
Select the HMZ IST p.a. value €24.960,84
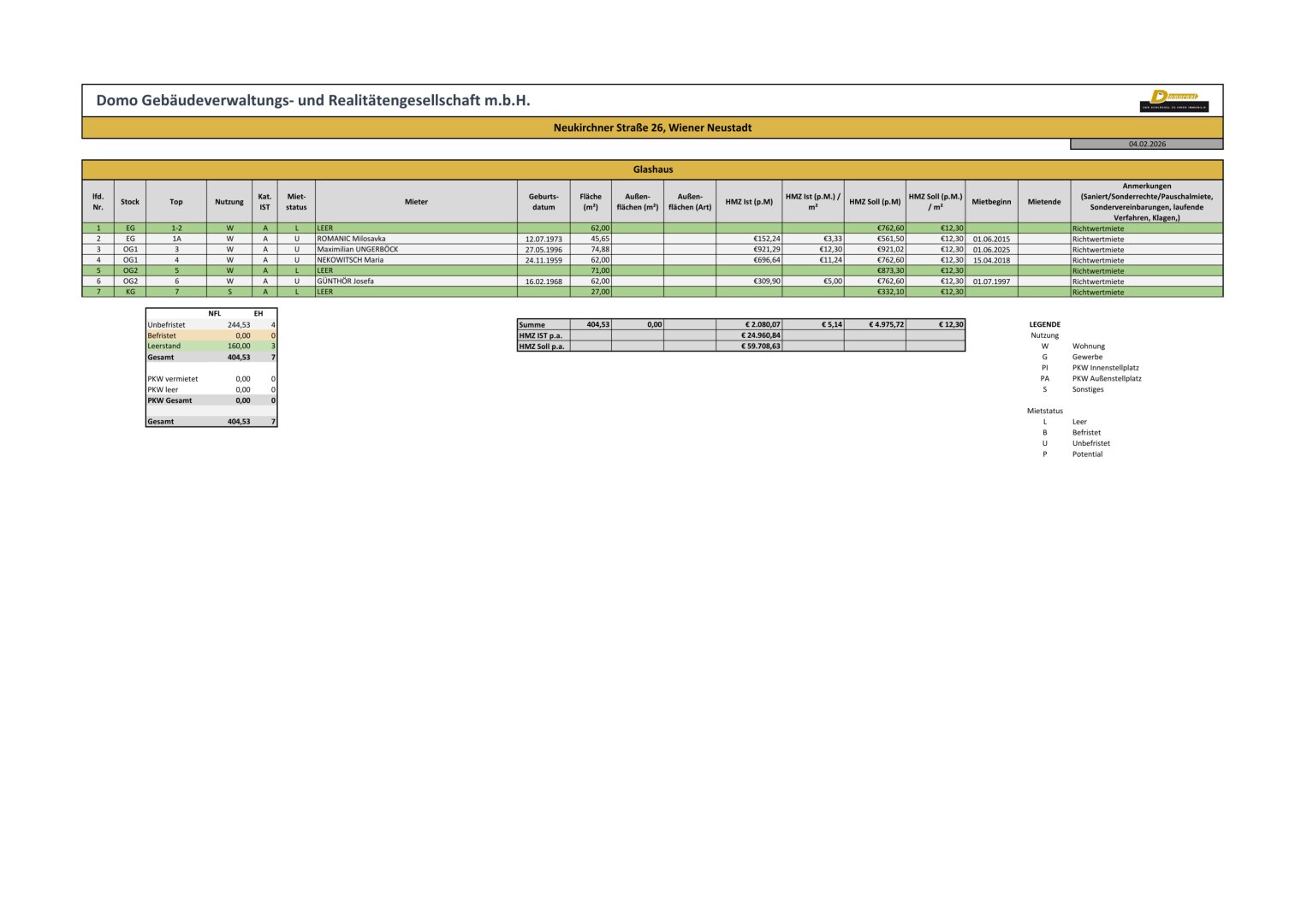click(x=760, y=335)
